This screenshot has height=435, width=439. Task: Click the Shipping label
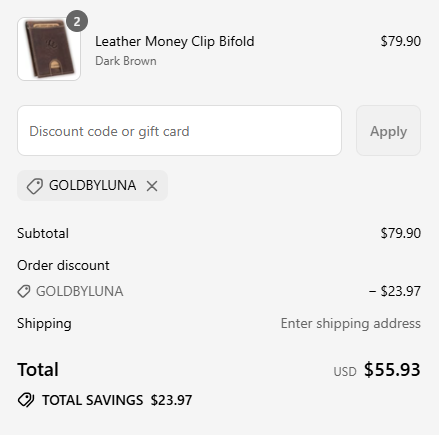44,324
